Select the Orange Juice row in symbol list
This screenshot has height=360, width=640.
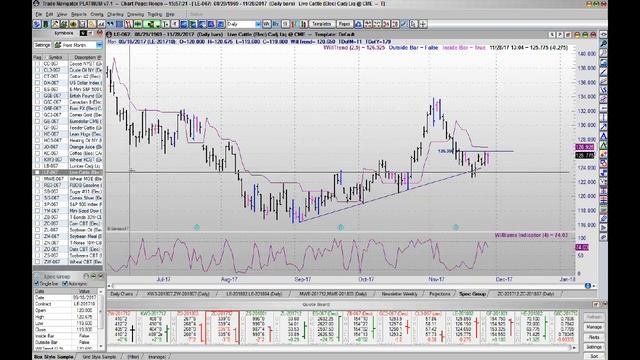pyautogui.click(x=68, y=147)
